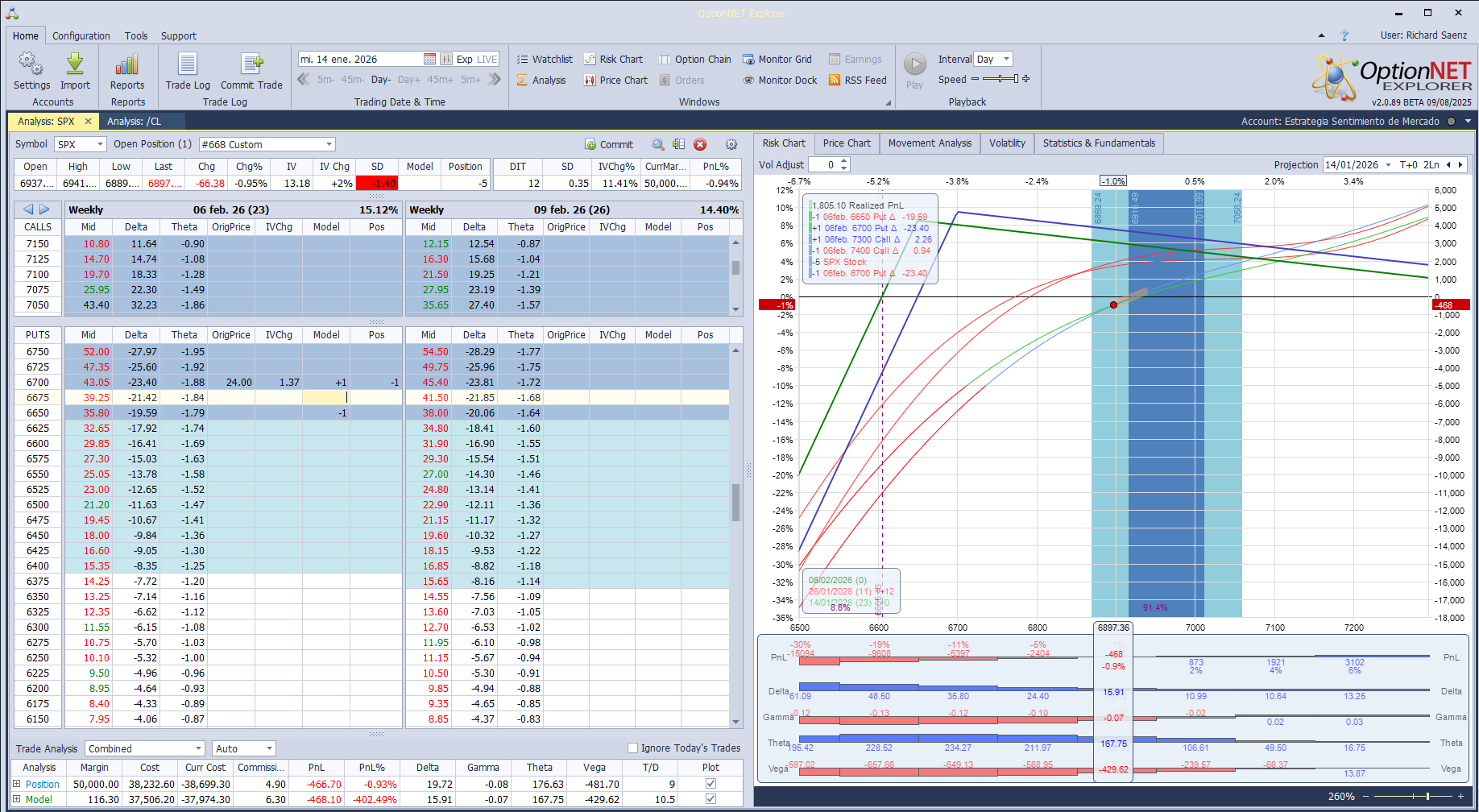1479x812 pixels.
Task: Click the Commit button
Action: 609,144
